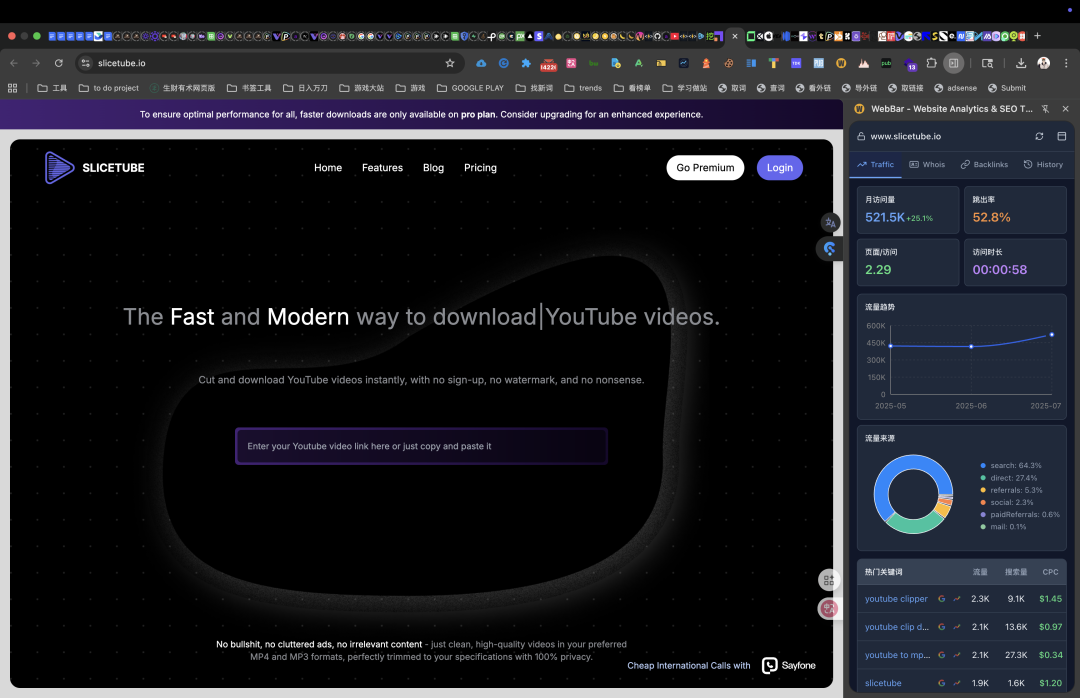1080x698 pixels.
Task: Click the Sayfone logo icon
Action: click(769, 665)
